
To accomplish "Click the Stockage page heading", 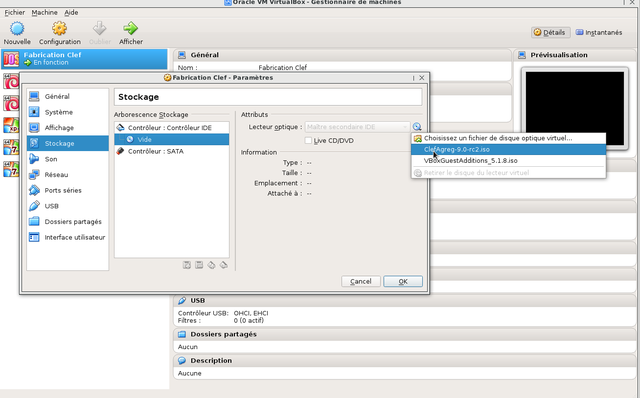I will click(x=138, y=97).
